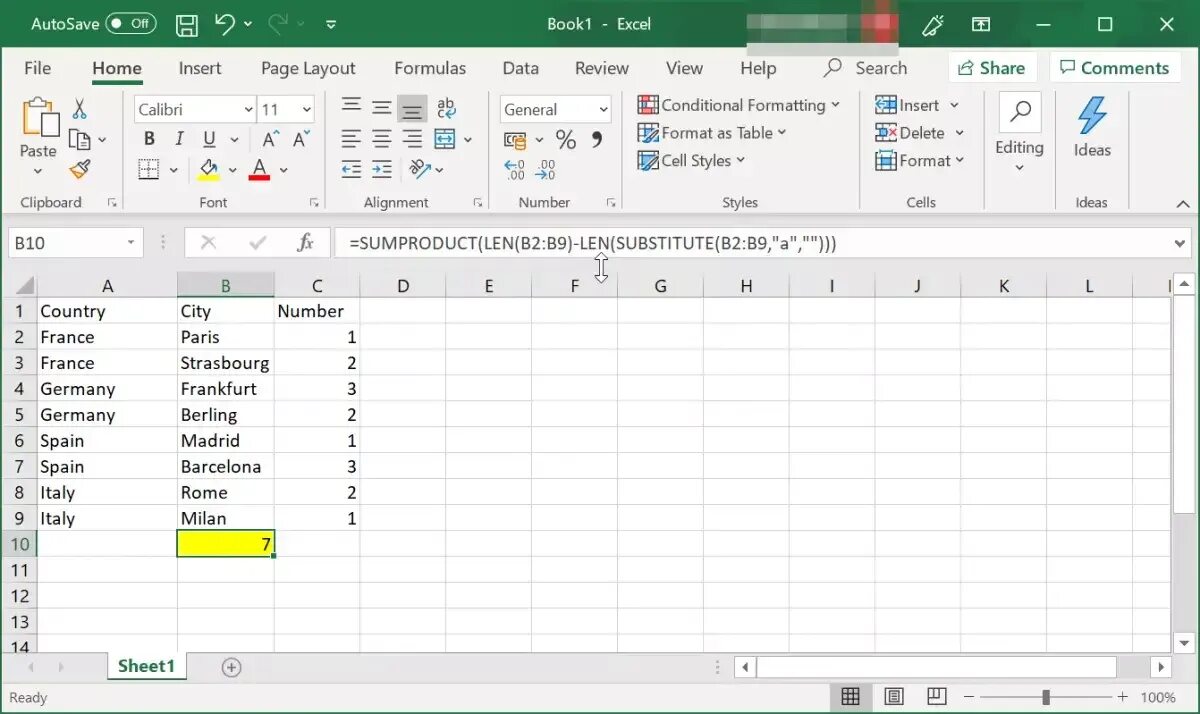Align text left
This screenshot has width=1200, height=714.
pos(351,139)
